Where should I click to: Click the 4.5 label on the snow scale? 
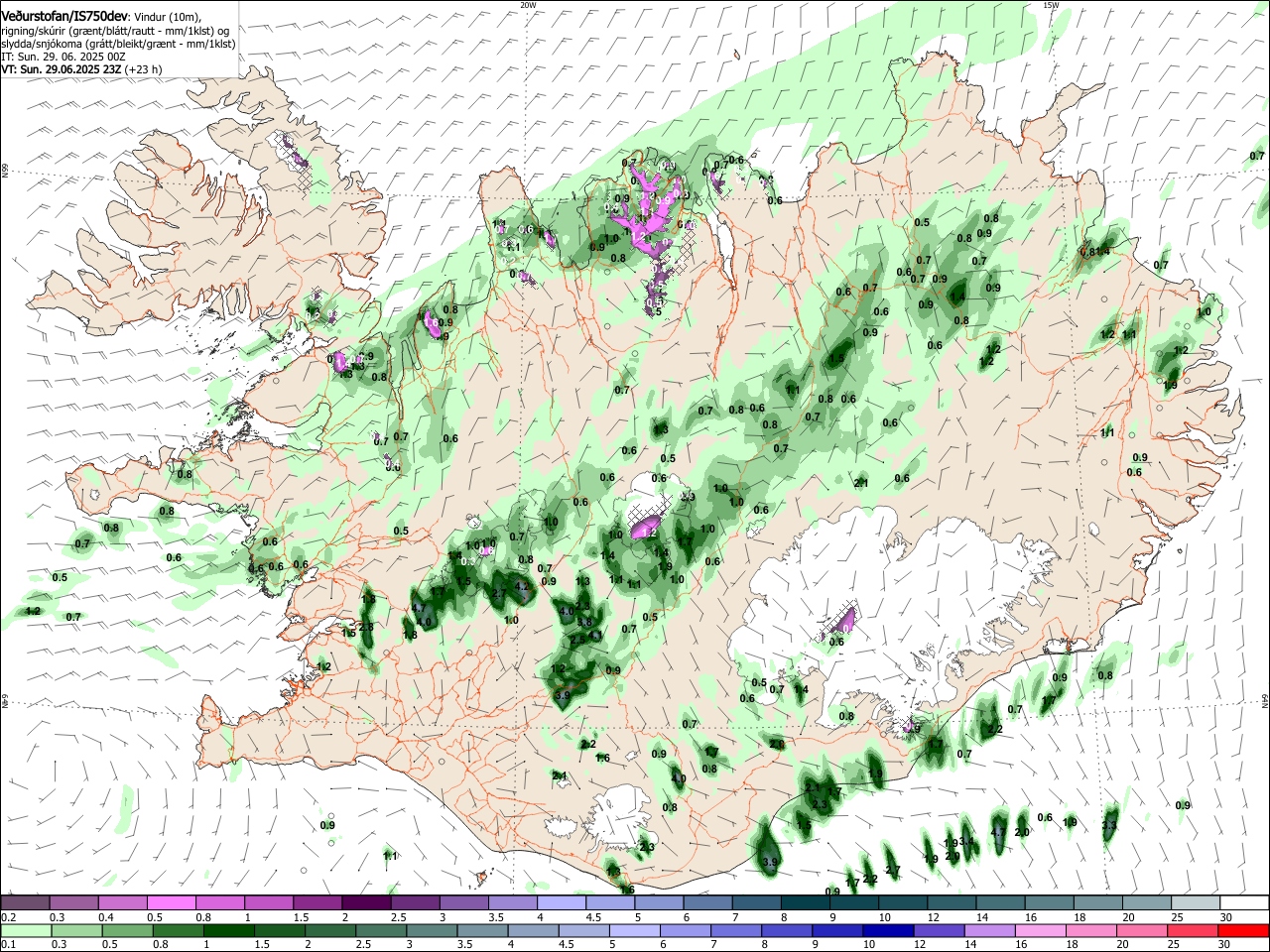coord(592,917)
